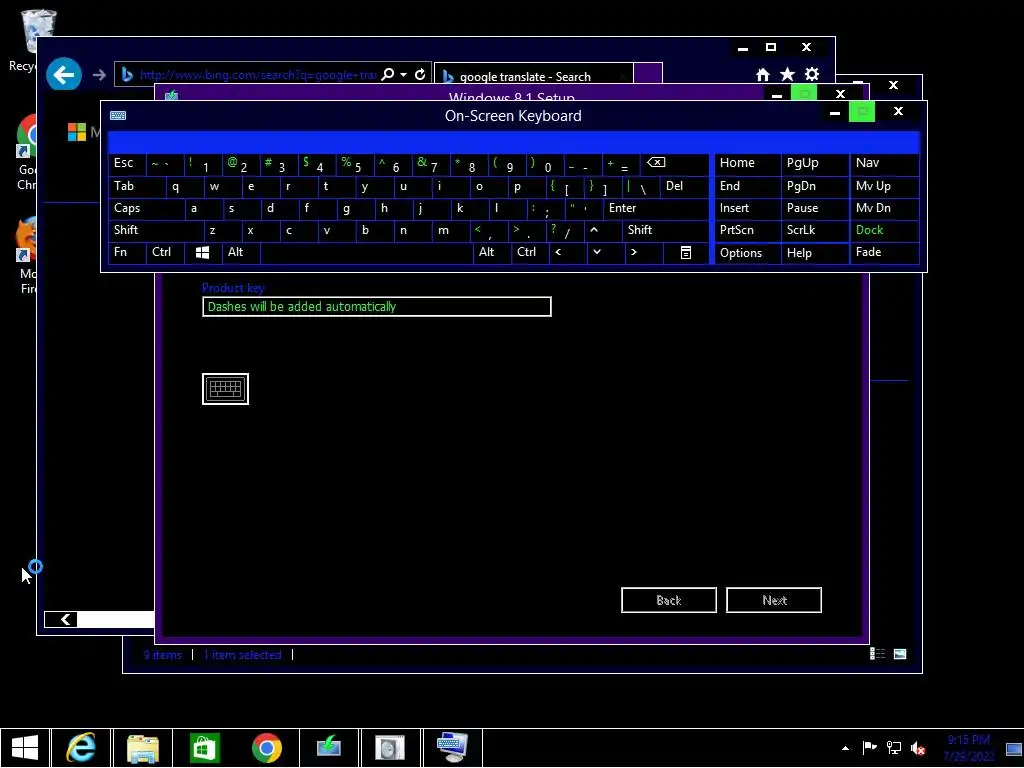Open the Windows Start button
Viewport: 1024px width, 768px height.
[25, 748]
